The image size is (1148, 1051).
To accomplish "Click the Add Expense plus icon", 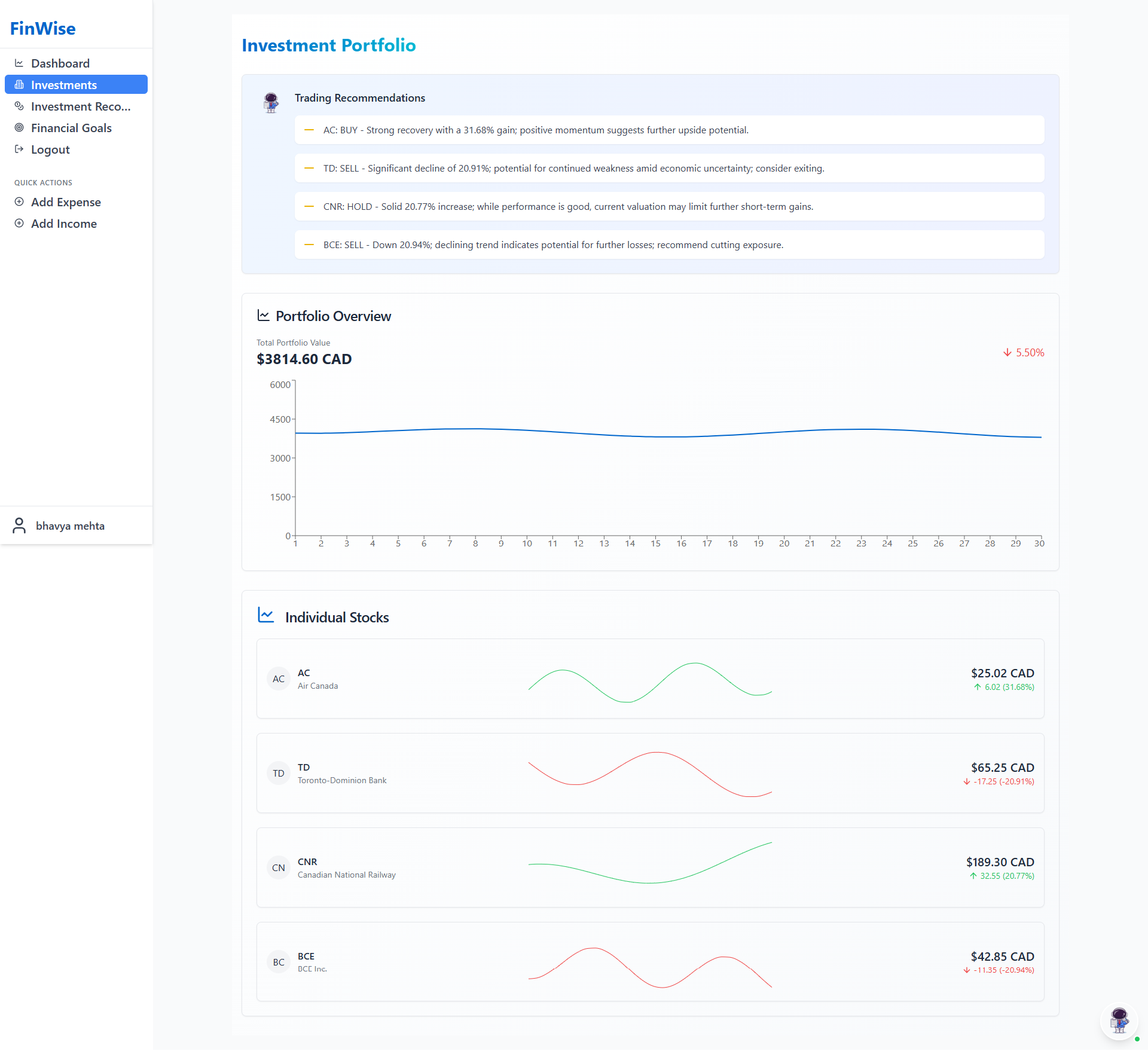I will coord(19,202).
